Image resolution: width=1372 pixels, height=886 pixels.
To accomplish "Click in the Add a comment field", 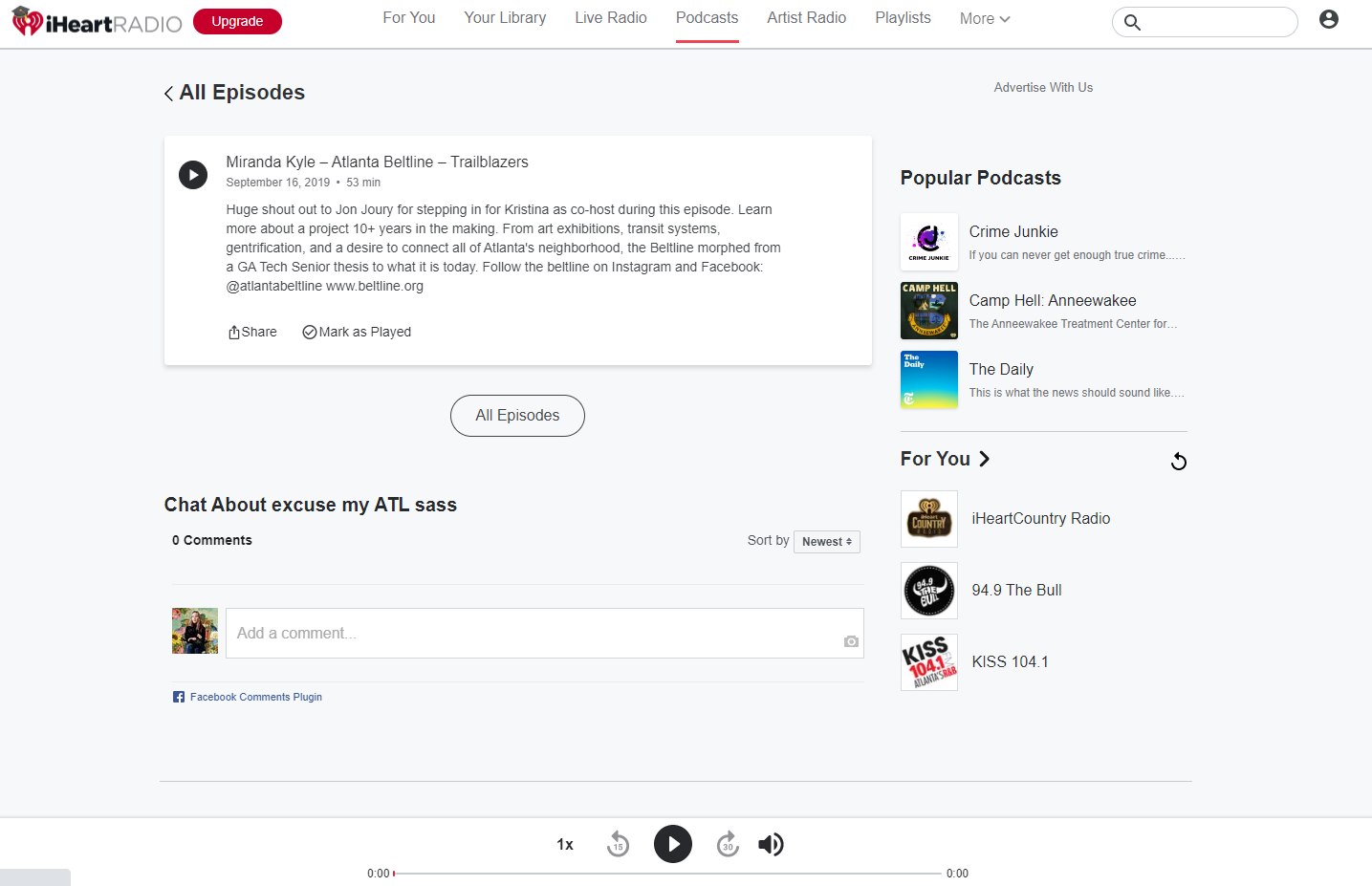I will tap(545, 633).
